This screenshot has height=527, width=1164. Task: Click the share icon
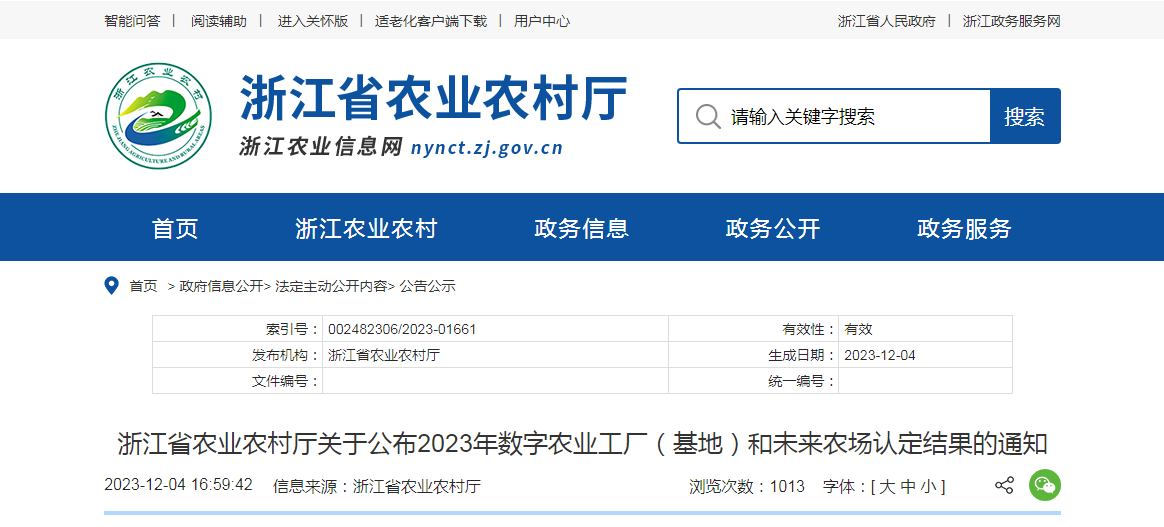pos(1004,486)
